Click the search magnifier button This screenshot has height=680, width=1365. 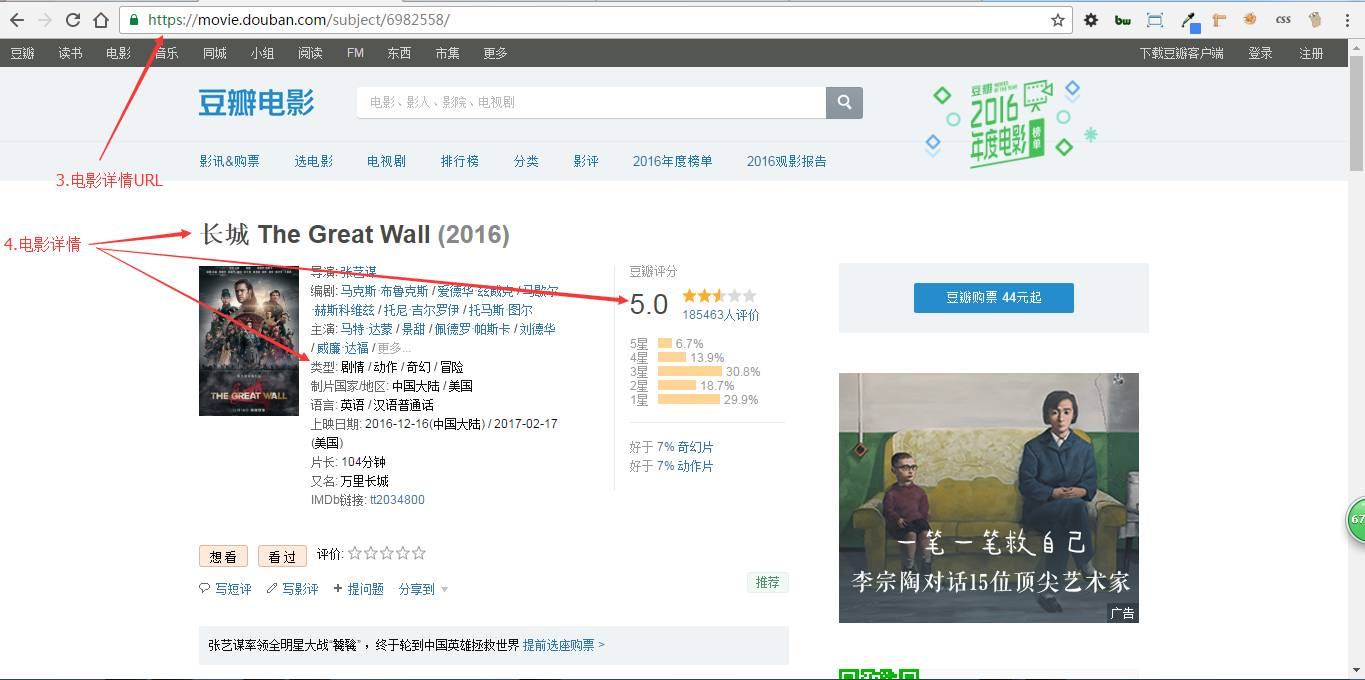[844, 102]
